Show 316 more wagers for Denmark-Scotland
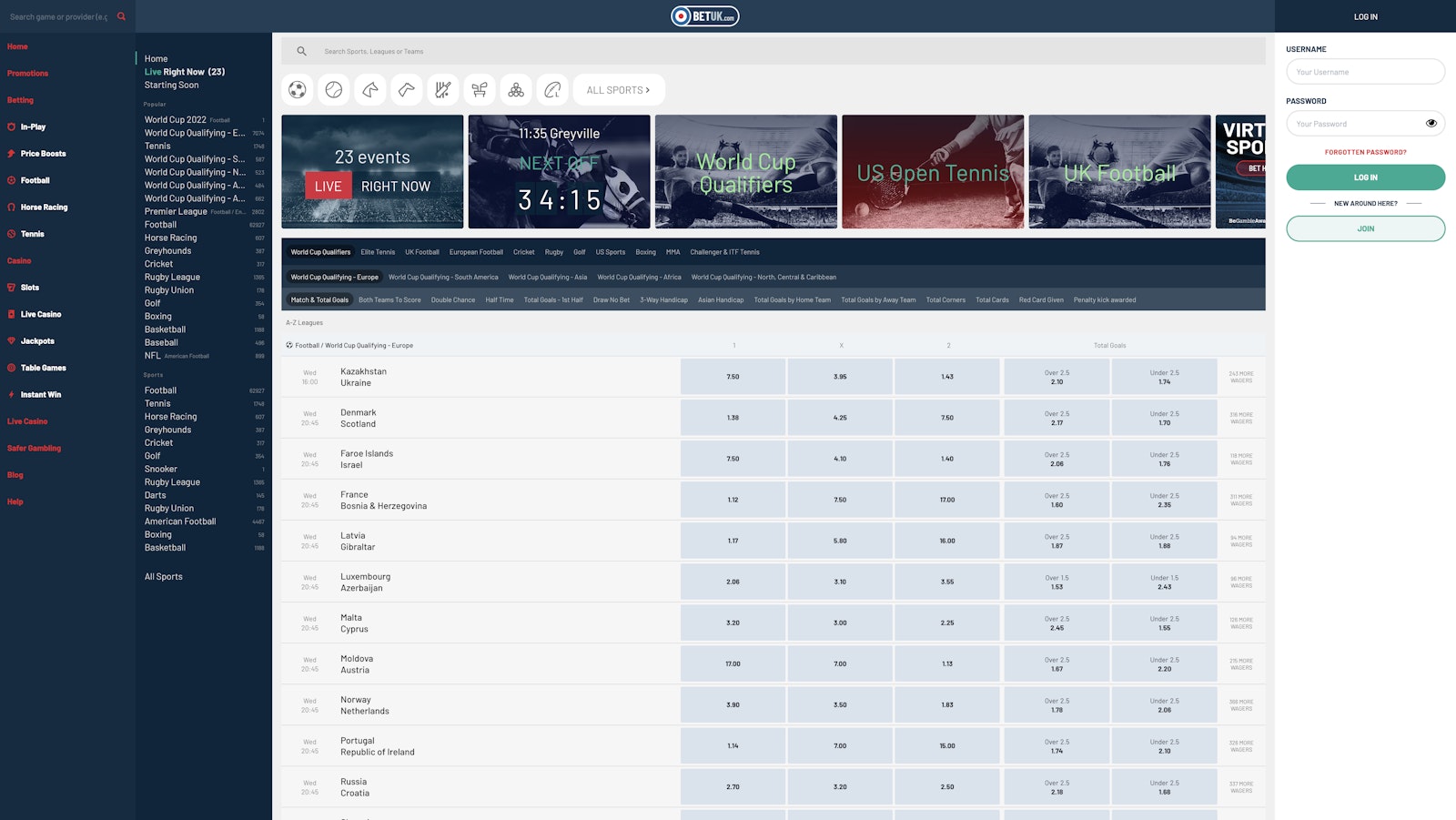Image resolution: width=1456 pixels, height=820 pixels. point(1240,418)
